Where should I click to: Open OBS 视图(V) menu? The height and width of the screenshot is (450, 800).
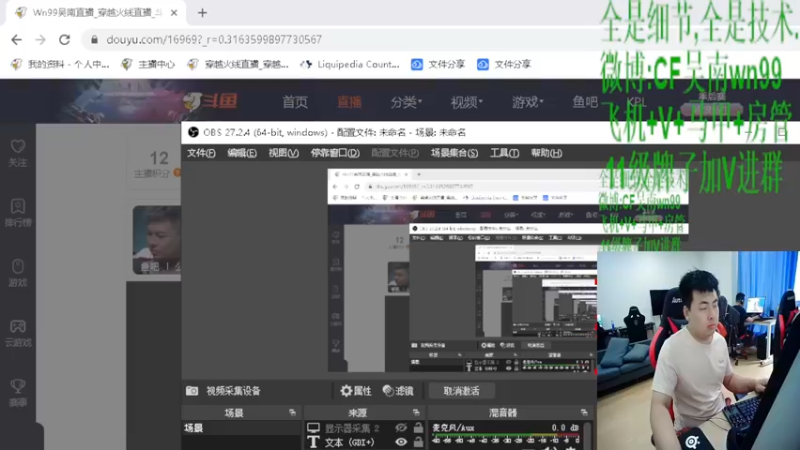click(284, 153)
